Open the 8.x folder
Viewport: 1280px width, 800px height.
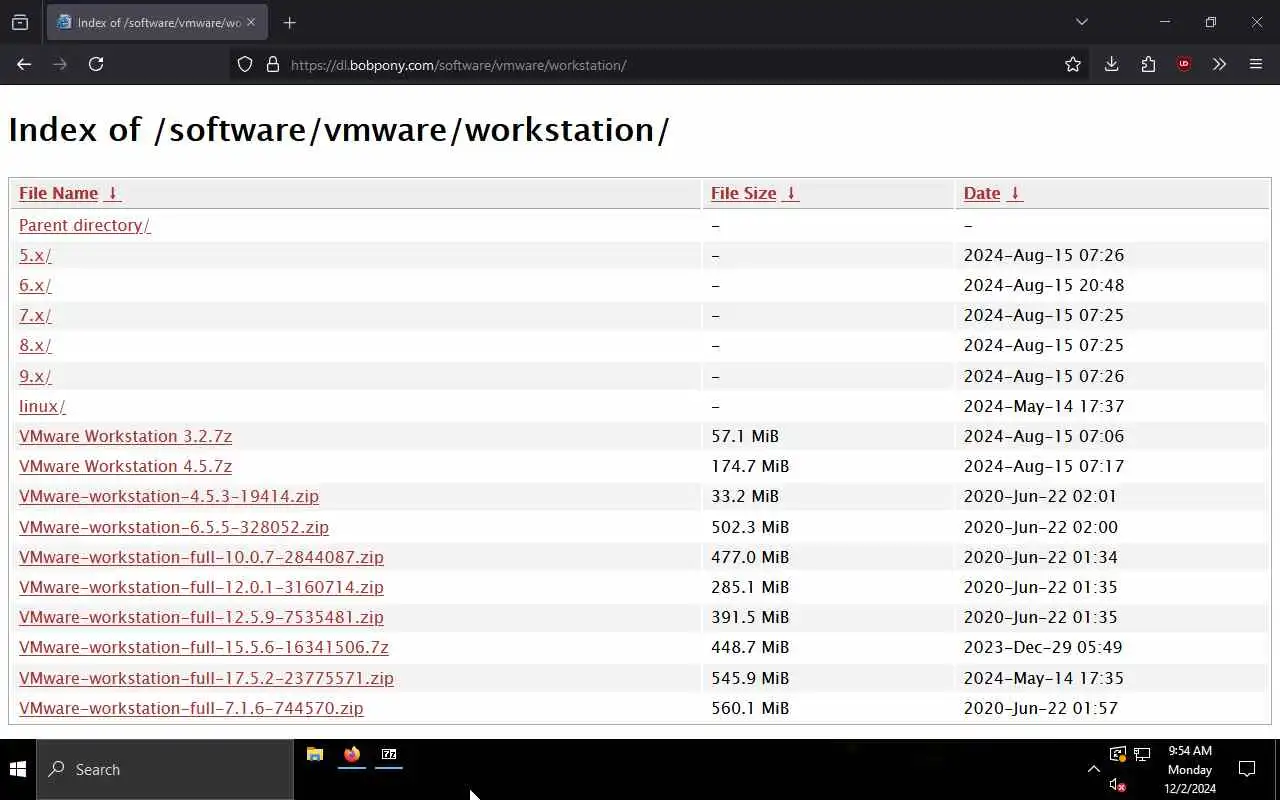tap(35, 345)
